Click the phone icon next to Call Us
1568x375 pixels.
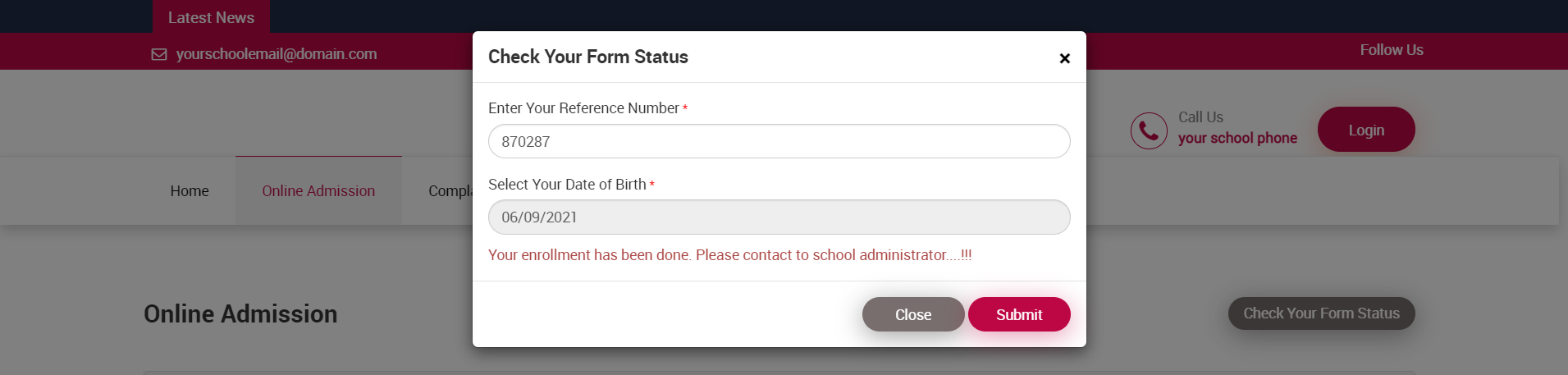(1148, 130)
